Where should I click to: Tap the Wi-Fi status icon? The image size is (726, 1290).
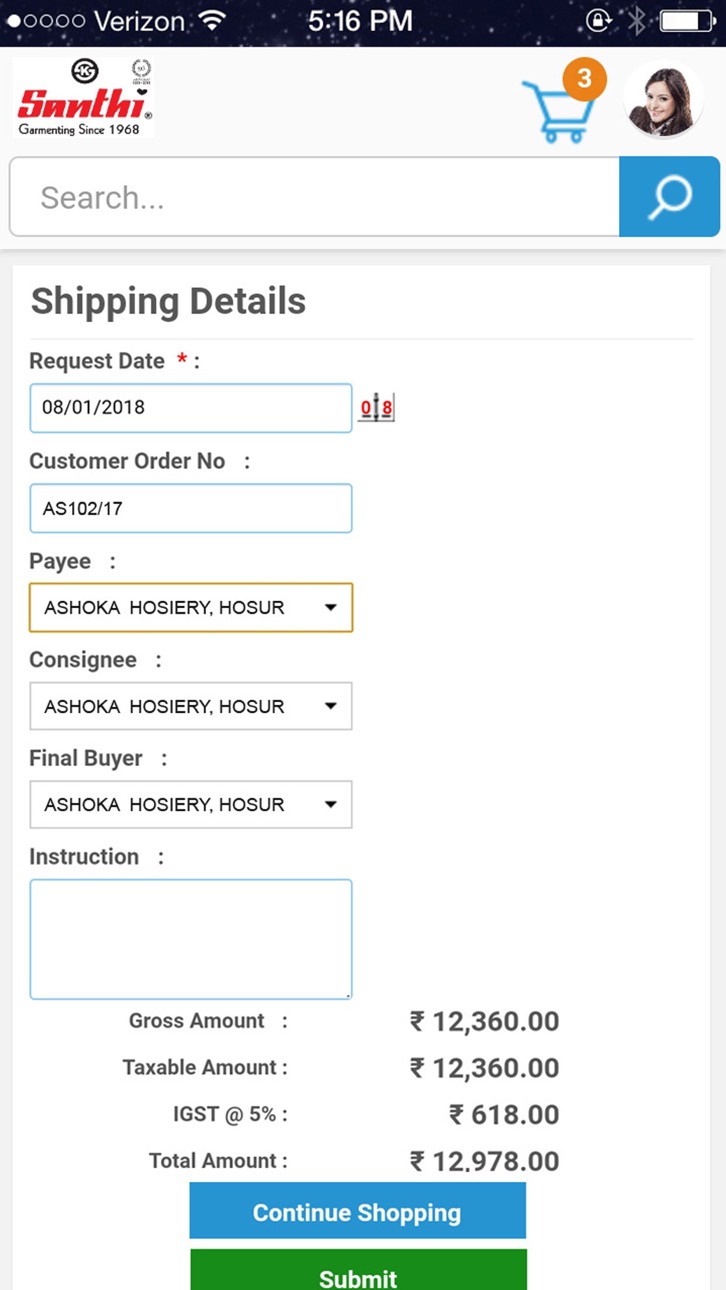click(x=212, y=20)
